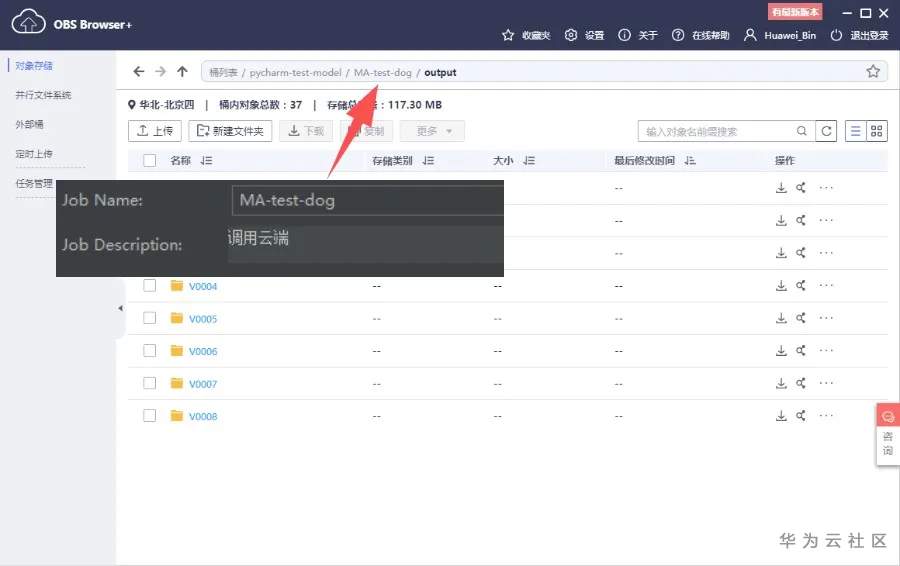Image resolution: width=900 pixels, height=566 pixels.
Task: Open more actions for V0006
Action: 825,350
